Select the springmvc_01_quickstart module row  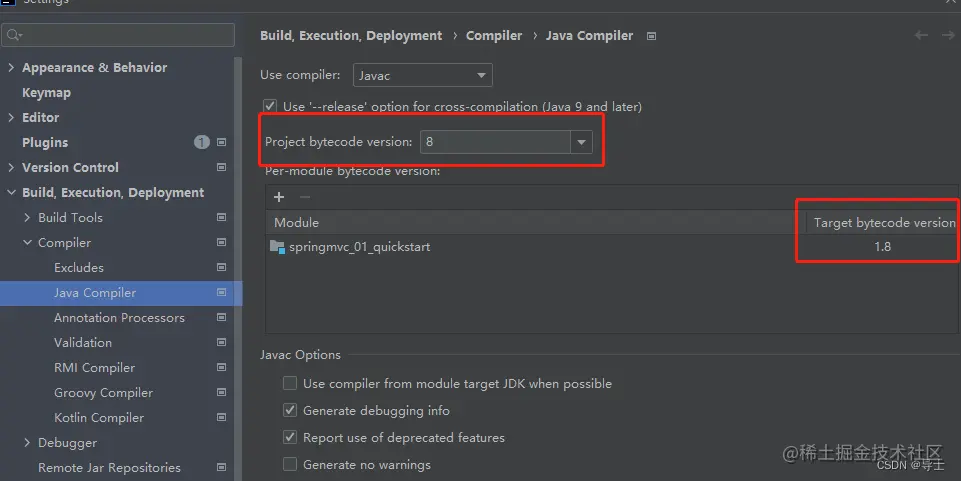tap(612, 247)
